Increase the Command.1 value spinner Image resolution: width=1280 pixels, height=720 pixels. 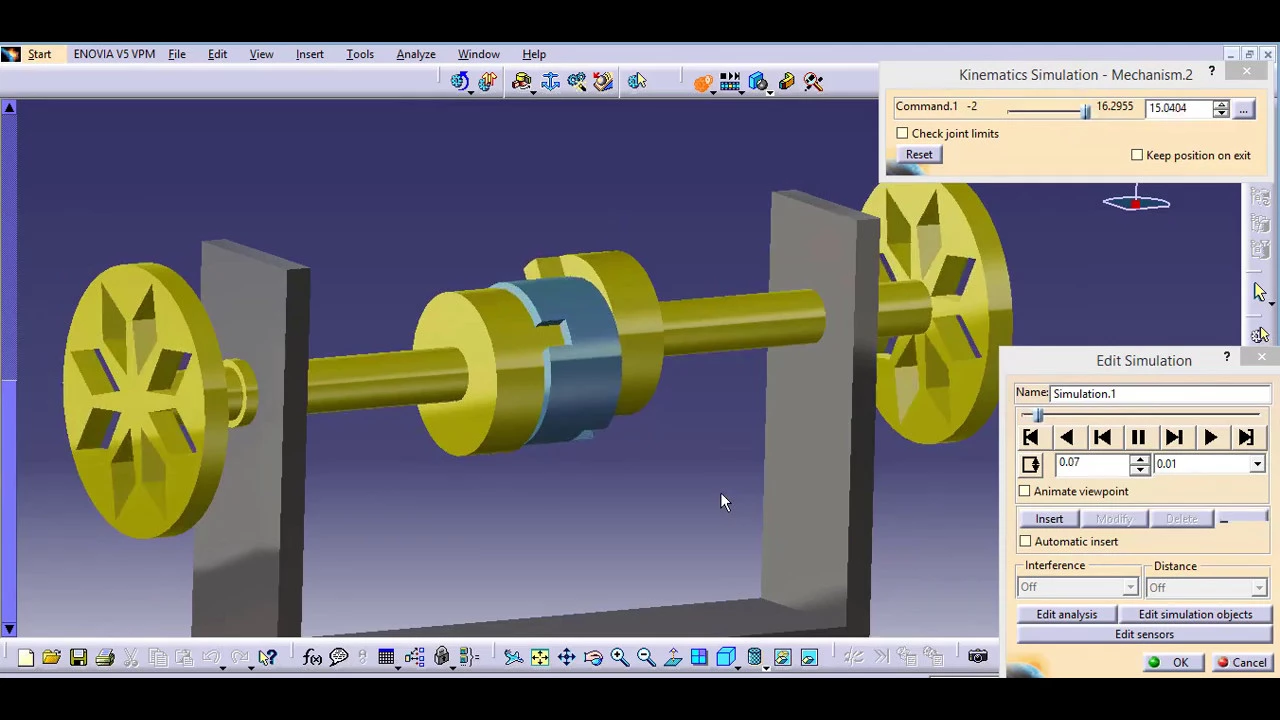(x=1221, y=103)
